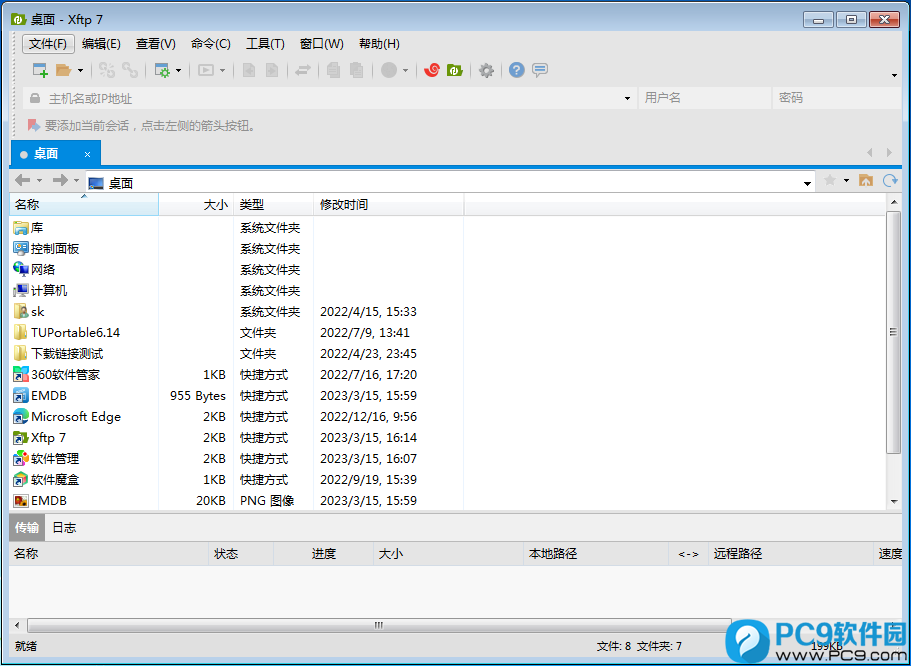Go forward with the right arrow button
Image resolution: width=911 pixels, height=666 pixels.
[60, 181]
